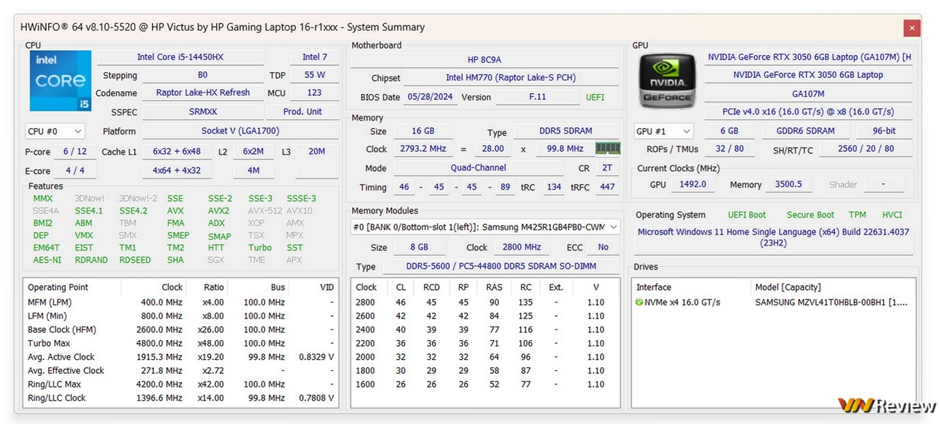This screenshot has height=424, width=939.
Task: Select the 1600 memory timing row
Action: (x=485, y=384)
